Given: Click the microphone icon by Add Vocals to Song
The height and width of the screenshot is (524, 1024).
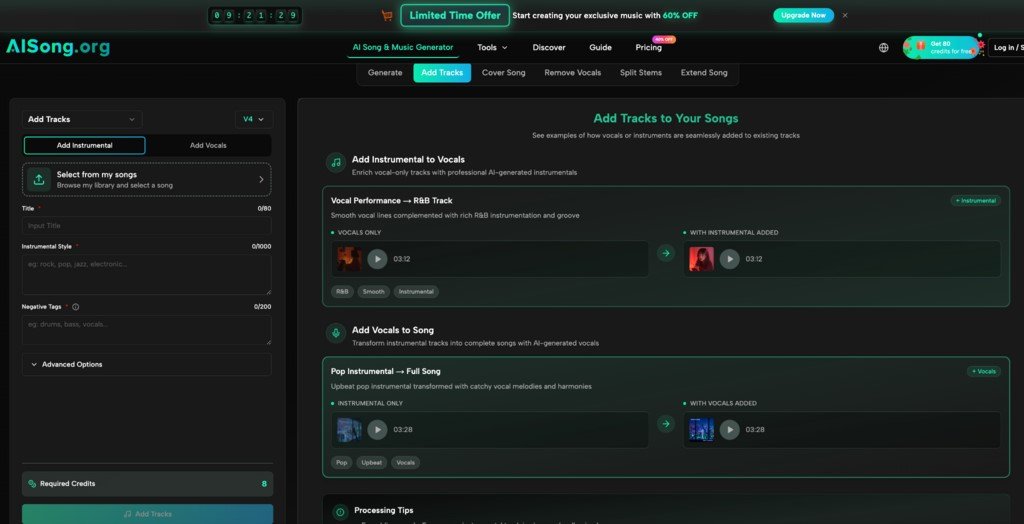Looking at the screenshot, I should tap(336, 333).
